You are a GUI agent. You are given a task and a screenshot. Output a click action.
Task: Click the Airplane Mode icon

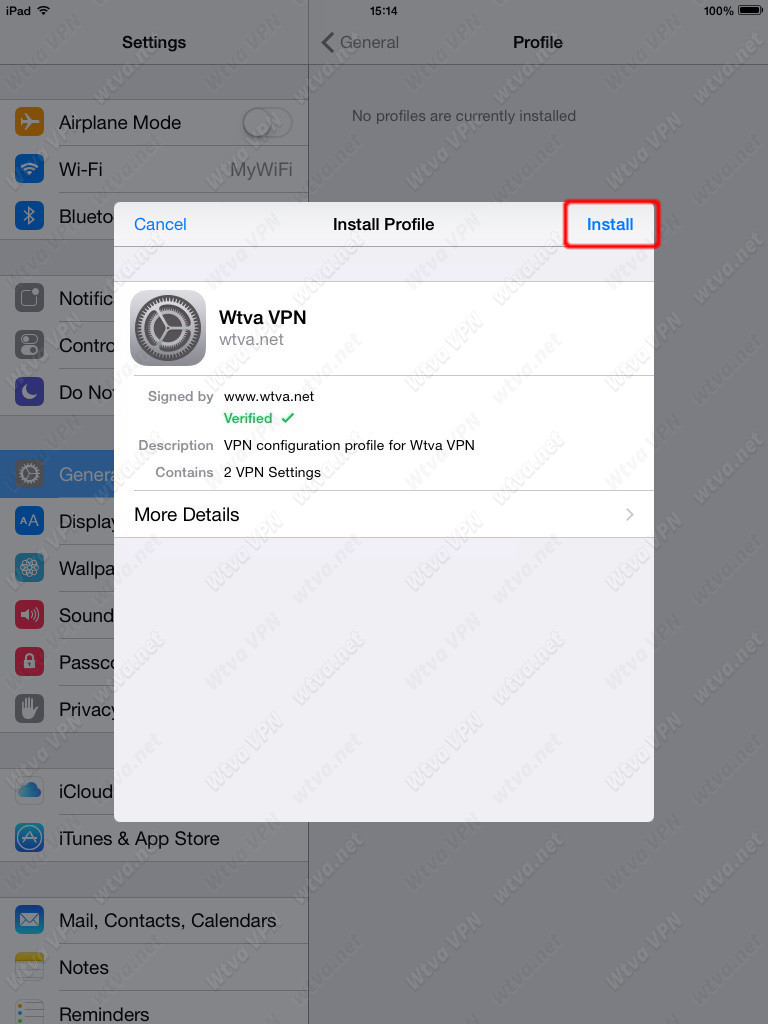click(x=29, y=122)
